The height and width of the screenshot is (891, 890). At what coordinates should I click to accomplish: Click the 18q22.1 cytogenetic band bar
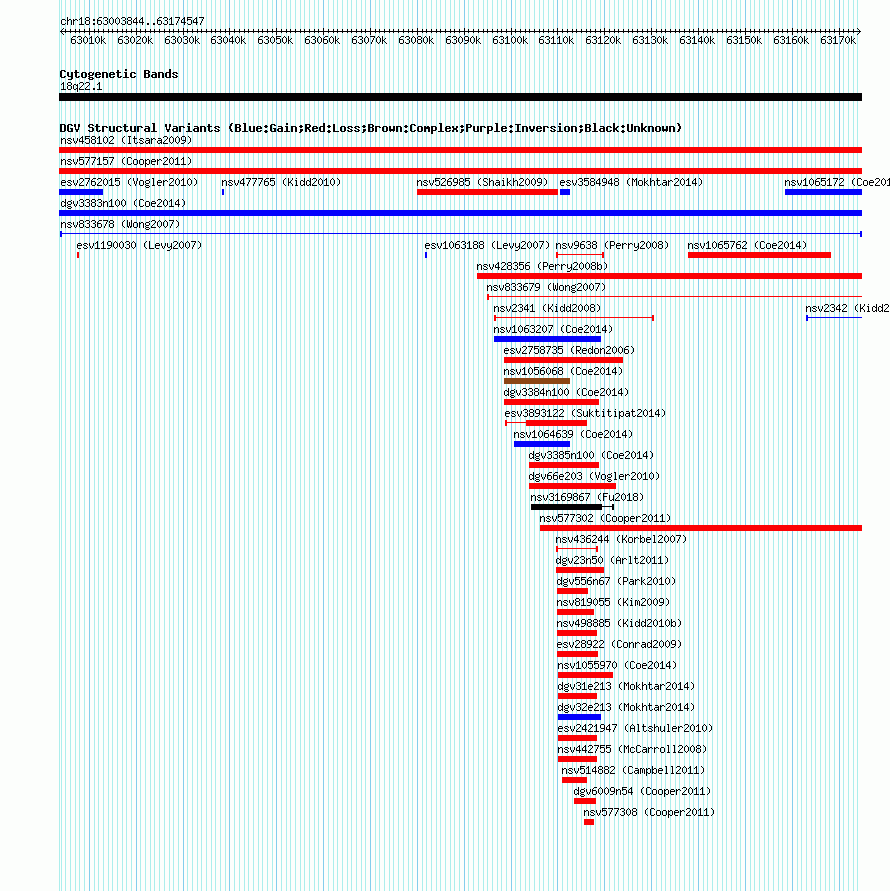[x=460, y=97]
